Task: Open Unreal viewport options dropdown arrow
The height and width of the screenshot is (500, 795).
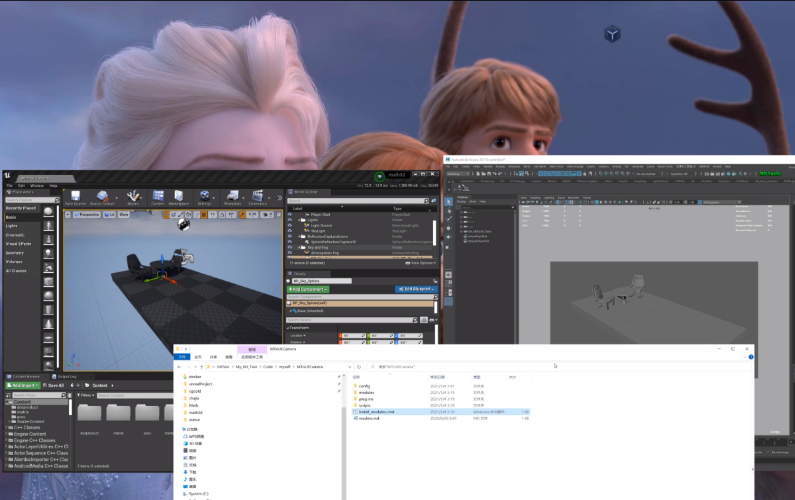Action: point(68,215)
